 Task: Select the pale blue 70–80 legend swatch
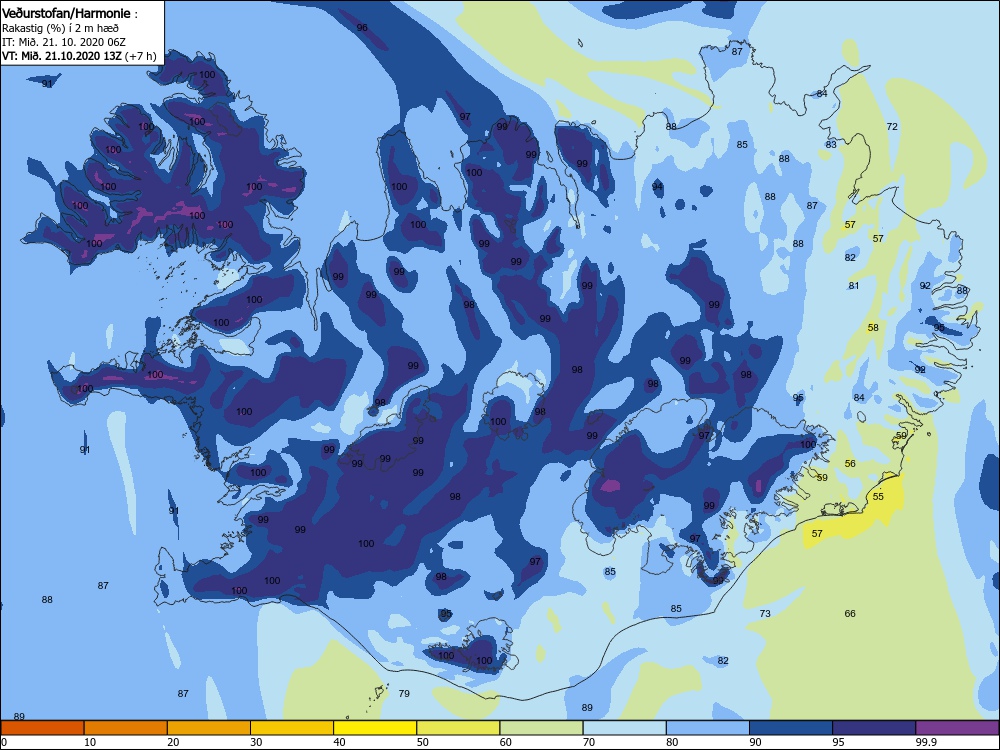624,728
